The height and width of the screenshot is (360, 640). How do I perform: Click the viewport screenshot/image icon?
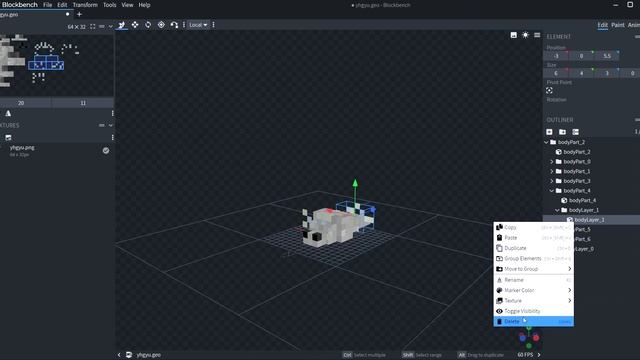513,35
